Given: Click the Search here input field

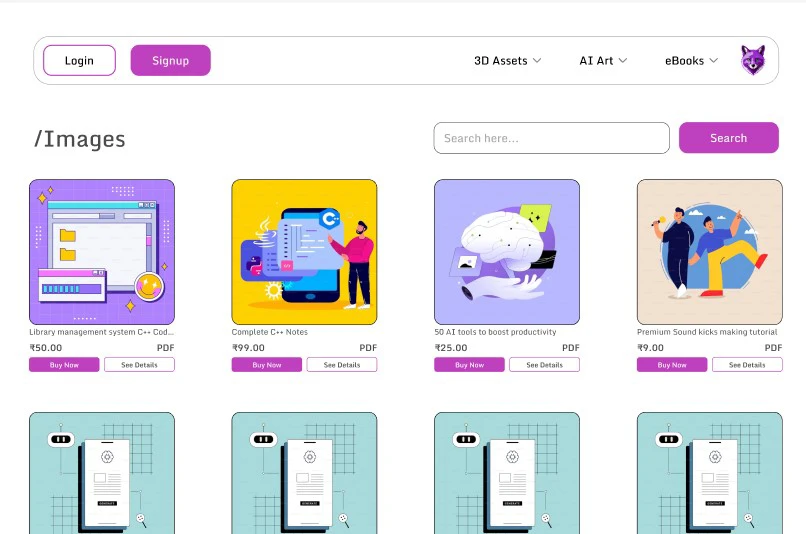Looking at the screenshot, I should (552, 138).
